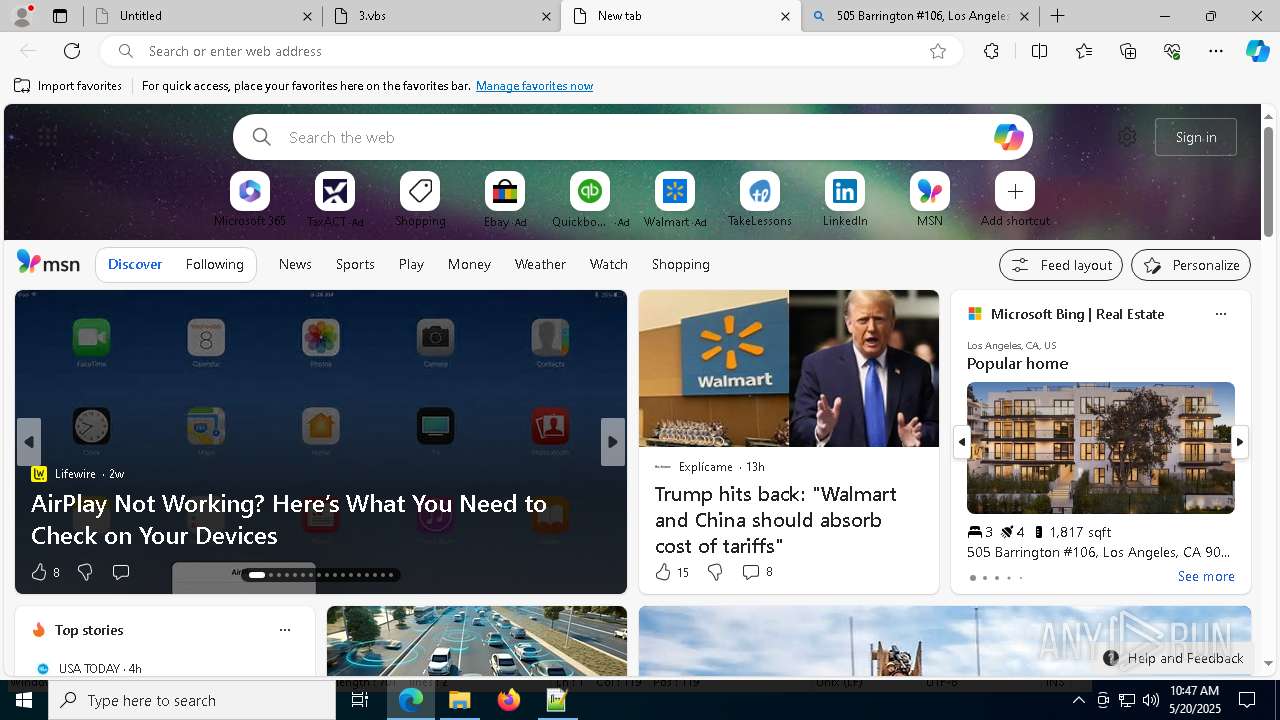Open the MSN shortcut tile

tap(930, 191)
